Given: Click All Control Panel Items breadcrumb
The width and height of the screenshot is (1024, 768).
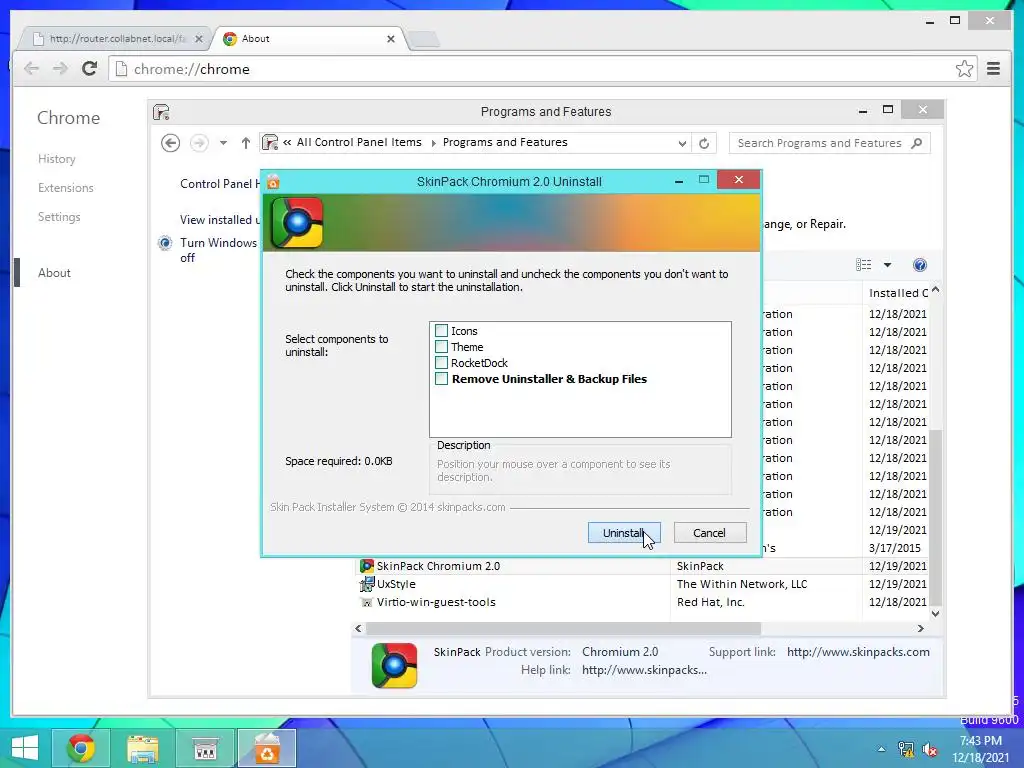Looking at the screenshot, I should [359, 142].
